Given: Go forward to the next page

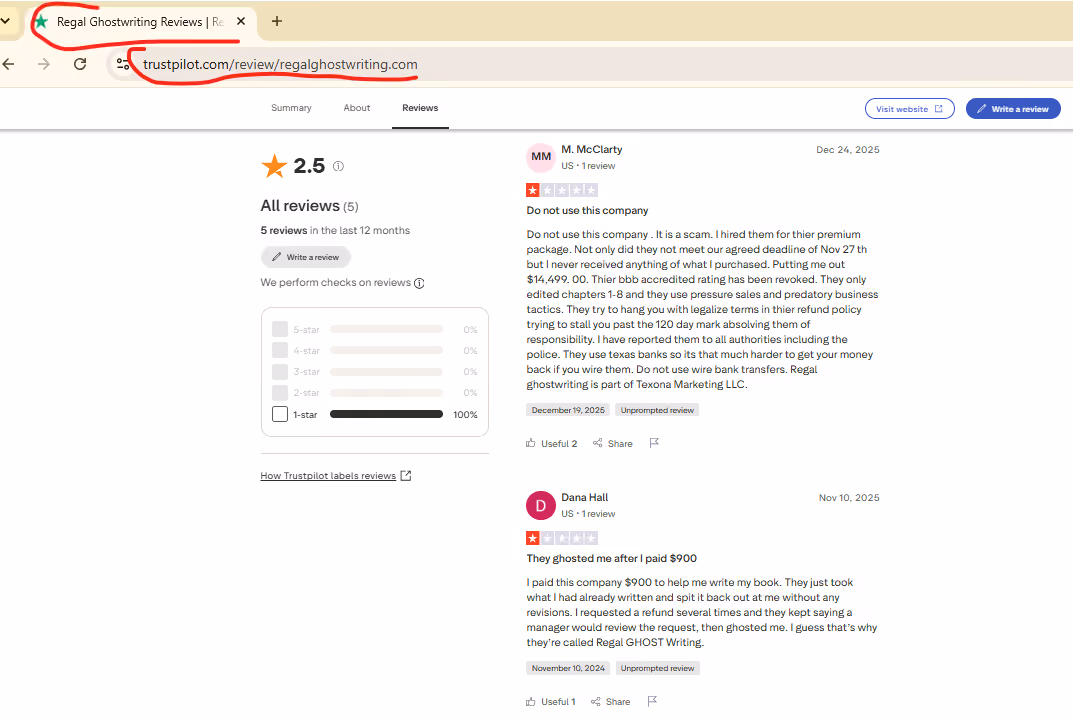Looking at the screenshot, I should pyautogui.click(x=44, y=64).
